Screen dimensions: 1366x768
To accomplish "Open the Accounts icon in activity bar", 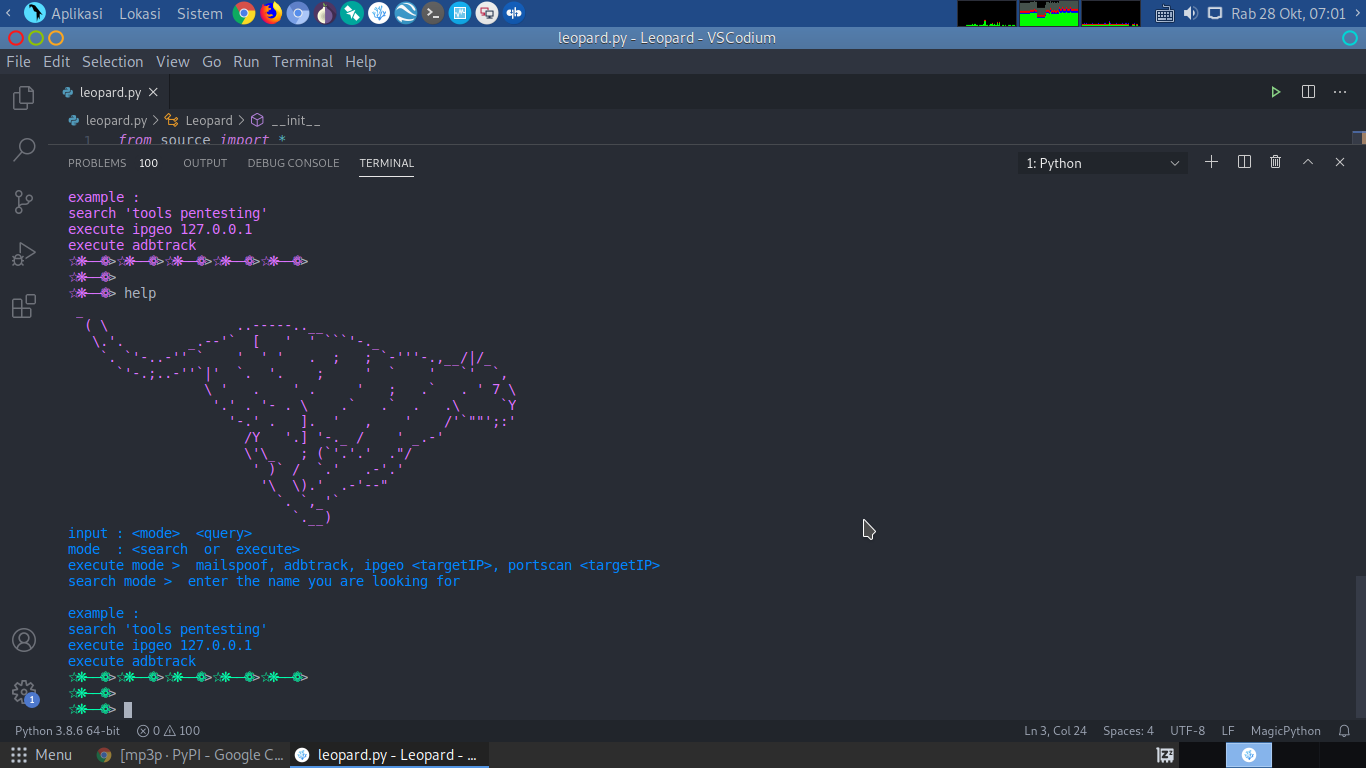I will coord(23,640).
